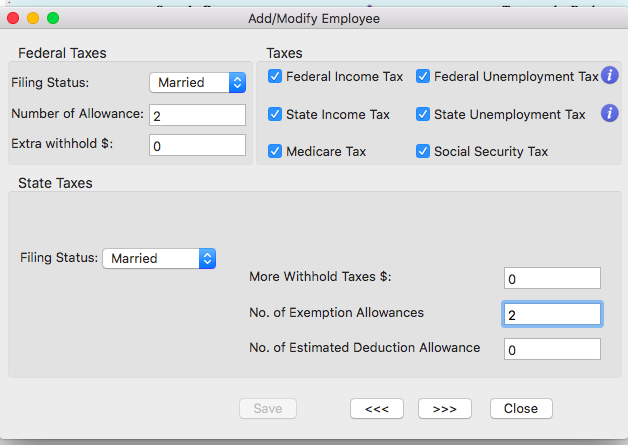Uncheck State Unemployment Tax checkbox
Image resolution: width=628 pixels, height=445 pixels.
[x=423, y=114]
